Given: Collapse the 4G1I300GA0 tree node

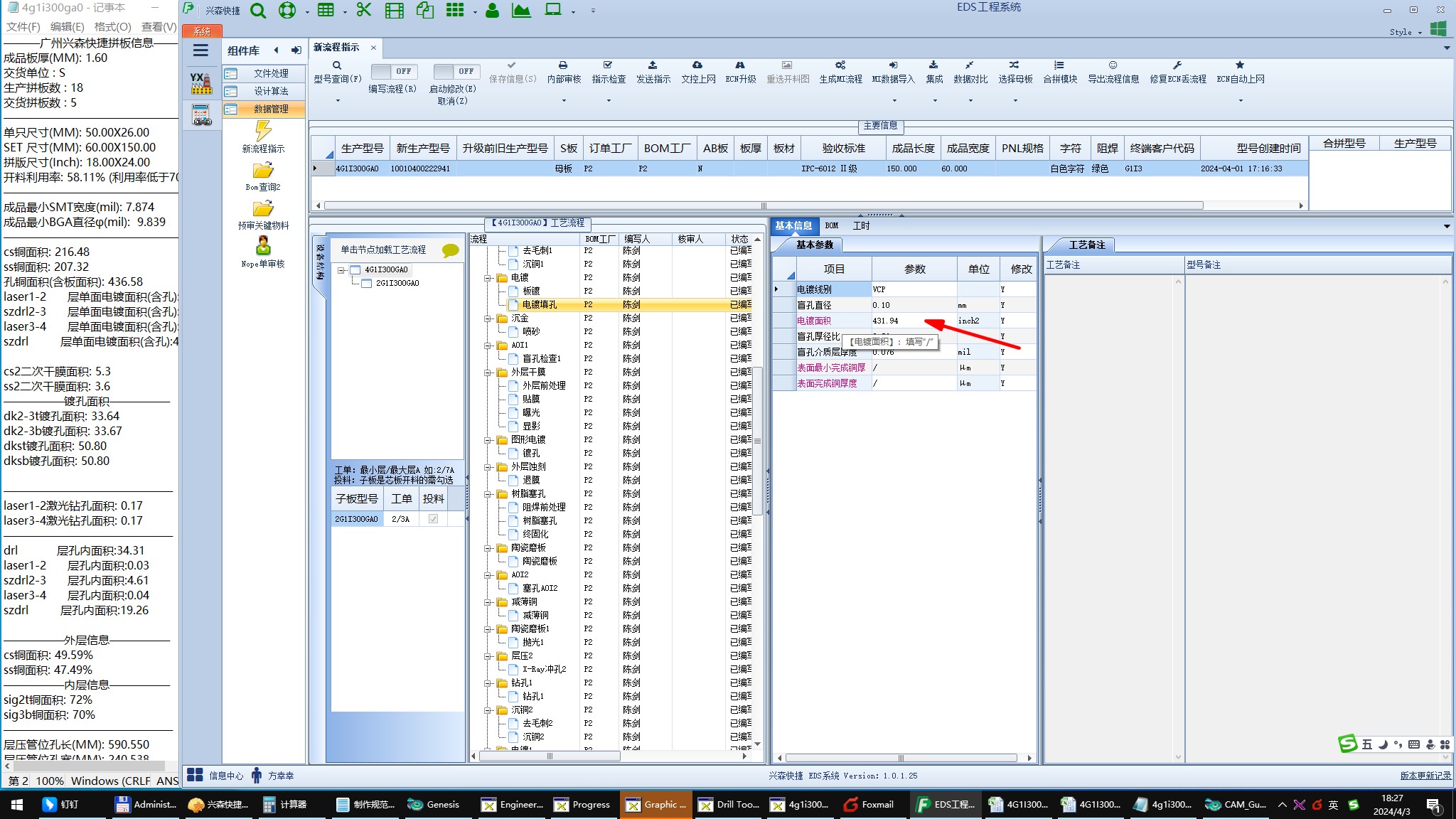Looking at the screenshot, I should [342, 270].
